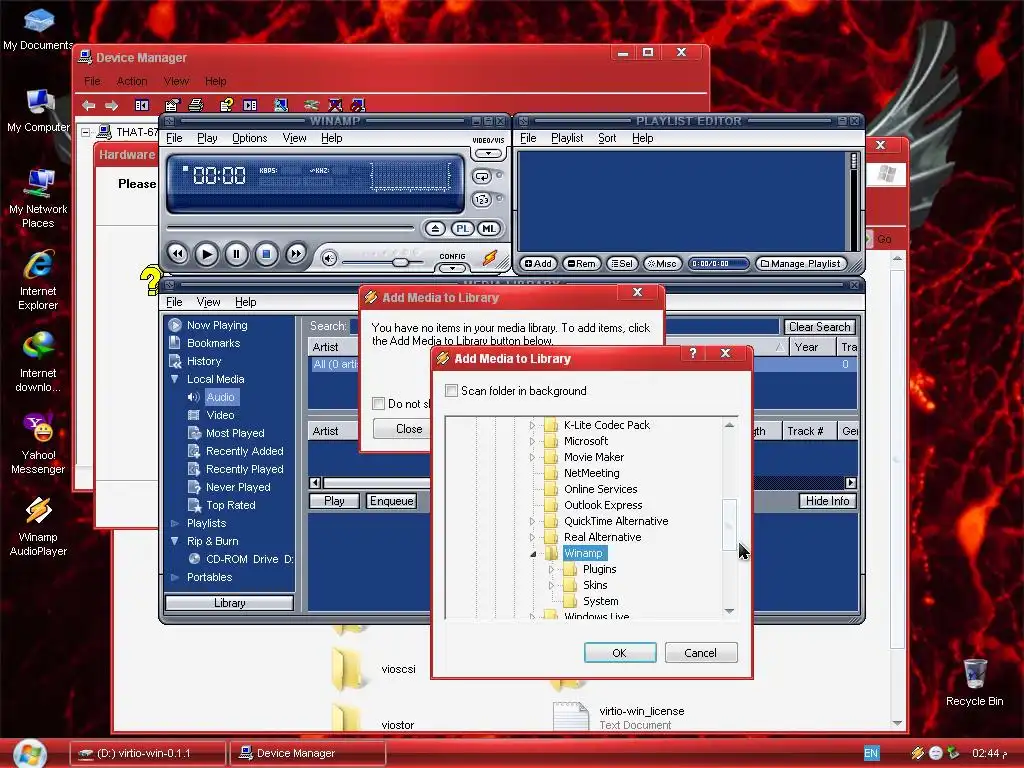1024x768 pixels.
Task: Click Device Manager print toolbar icon
Action: coord(196,104)
